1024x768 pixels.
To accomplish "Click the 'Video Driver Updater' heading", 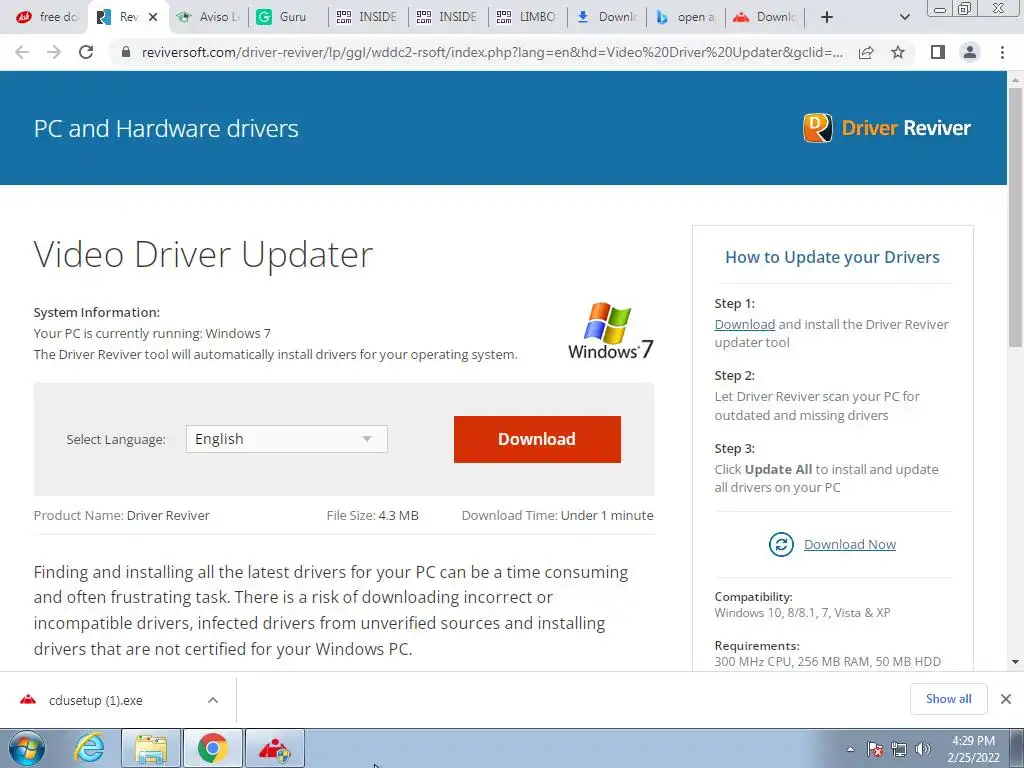I will coord(203,255).
